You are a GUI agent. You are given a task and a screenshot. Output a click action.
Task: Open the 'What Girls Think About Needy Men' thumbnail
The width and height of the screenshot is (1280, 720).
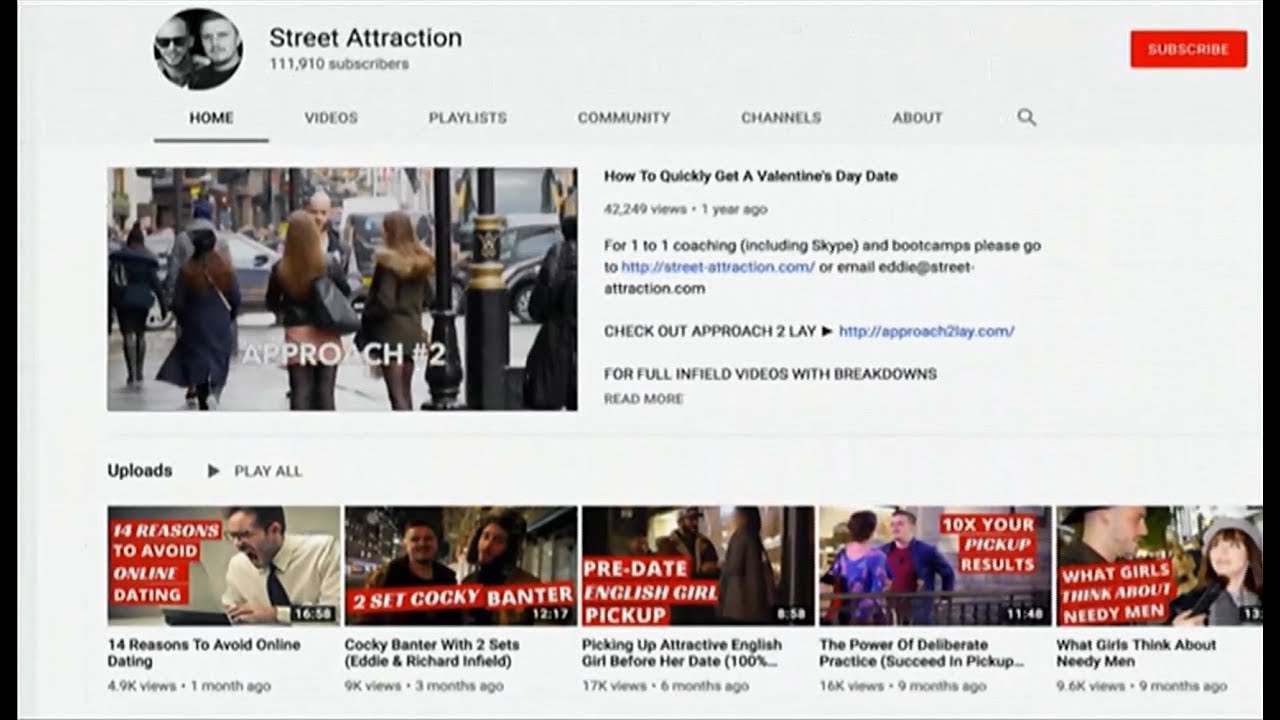point(1159,566)
